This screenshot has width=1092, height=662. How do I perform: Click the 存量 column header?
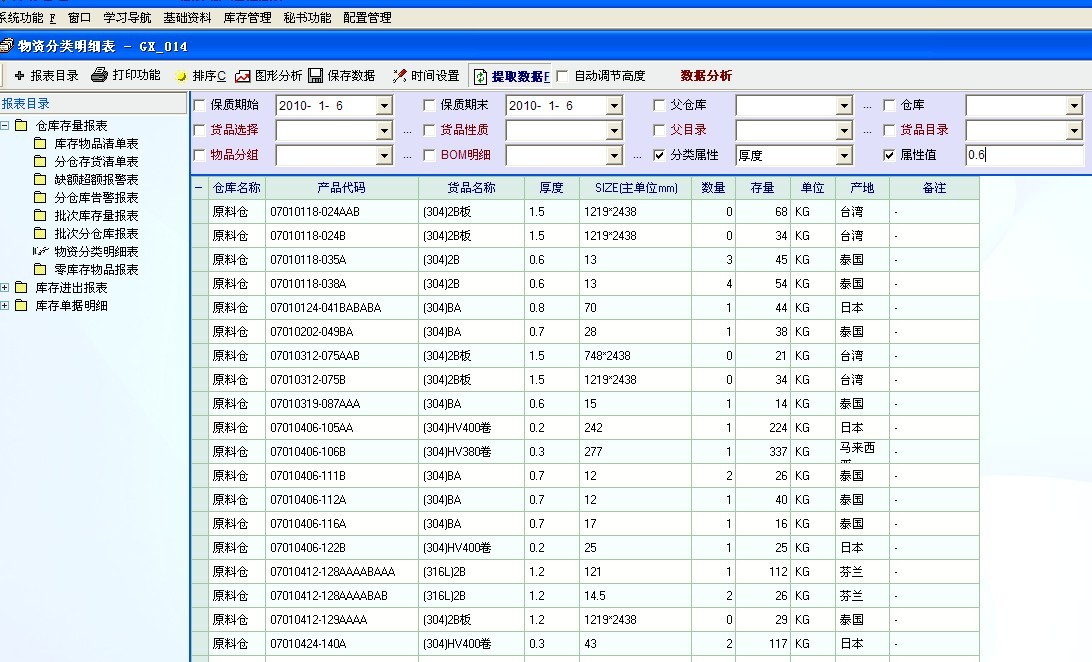[x=762, y=188]
